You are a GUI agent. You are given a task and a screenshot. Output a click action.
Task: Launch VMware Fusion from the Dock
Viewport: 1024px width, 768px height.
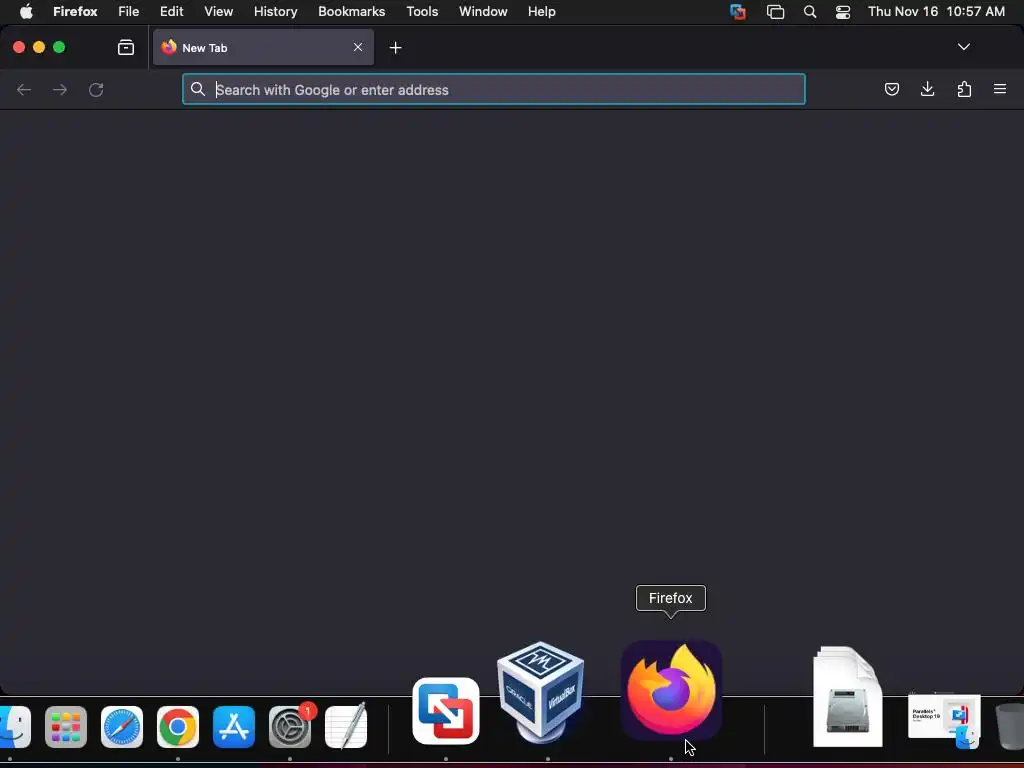tap(446, 711)
